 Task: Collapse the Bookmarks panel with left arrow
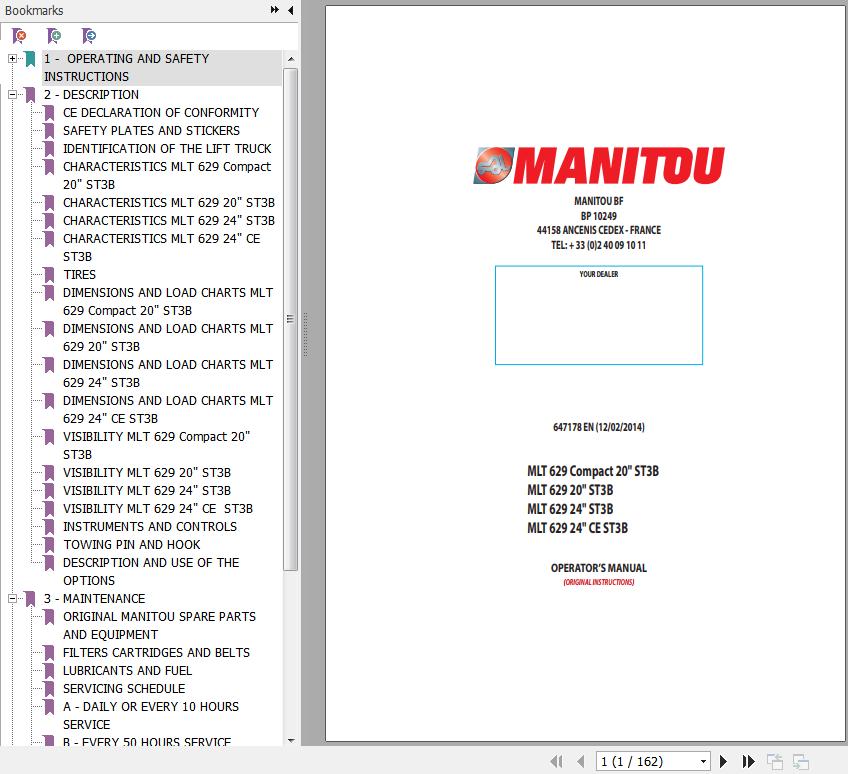pos(291,10)
